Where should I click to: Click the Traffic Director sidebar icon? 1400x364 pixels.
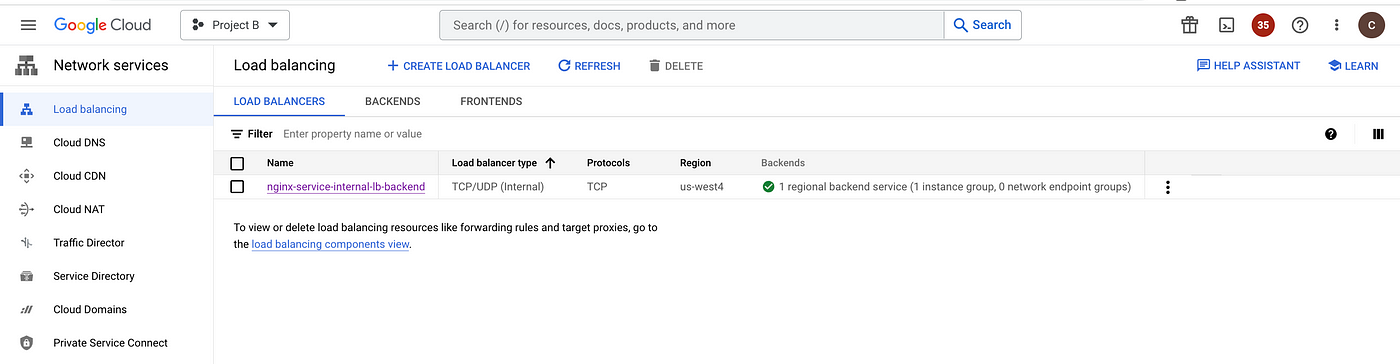coord(27,243)
